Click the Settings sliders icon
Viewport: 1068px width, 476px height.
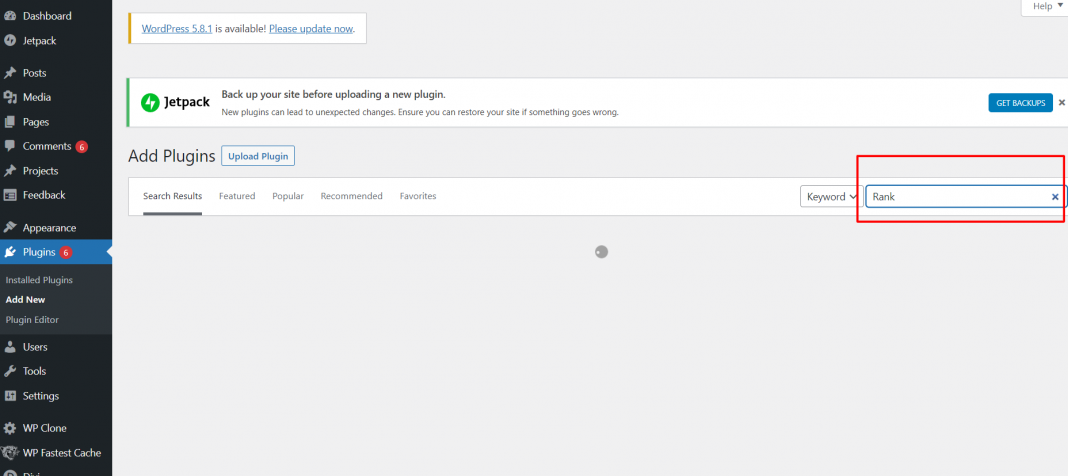click(x=10, y=396)
